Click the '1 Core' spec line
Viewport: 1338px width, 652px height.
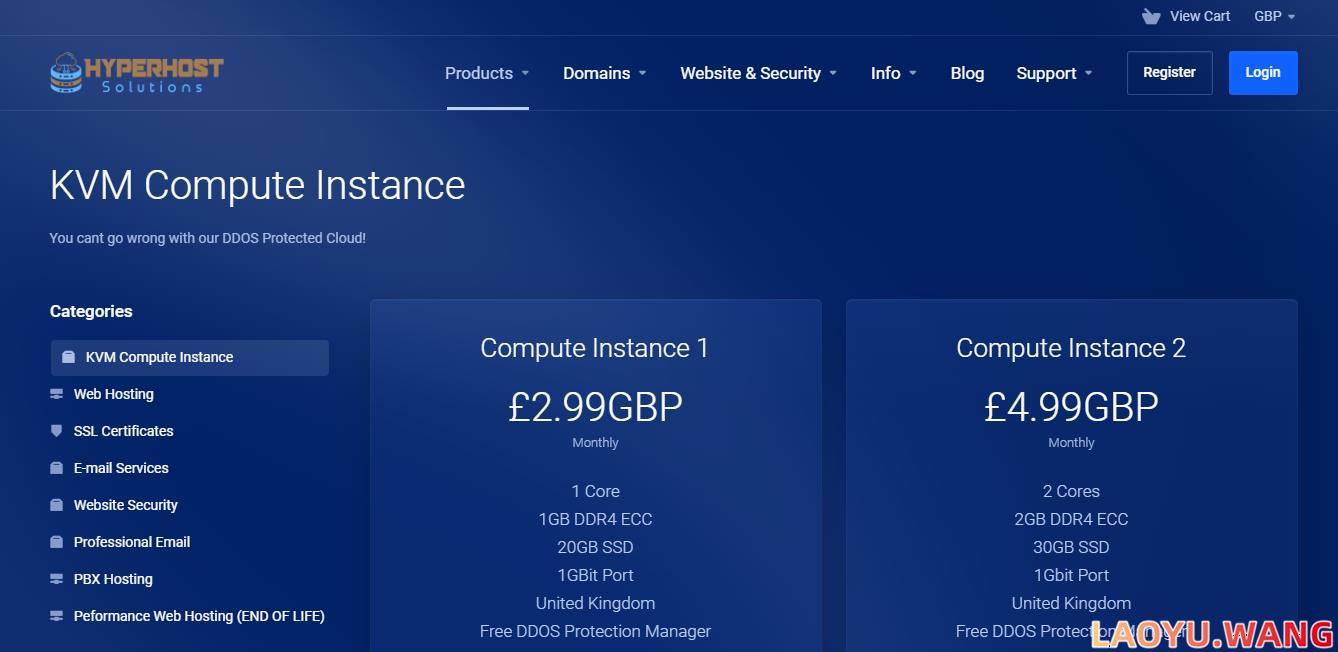tap(595, 491)
